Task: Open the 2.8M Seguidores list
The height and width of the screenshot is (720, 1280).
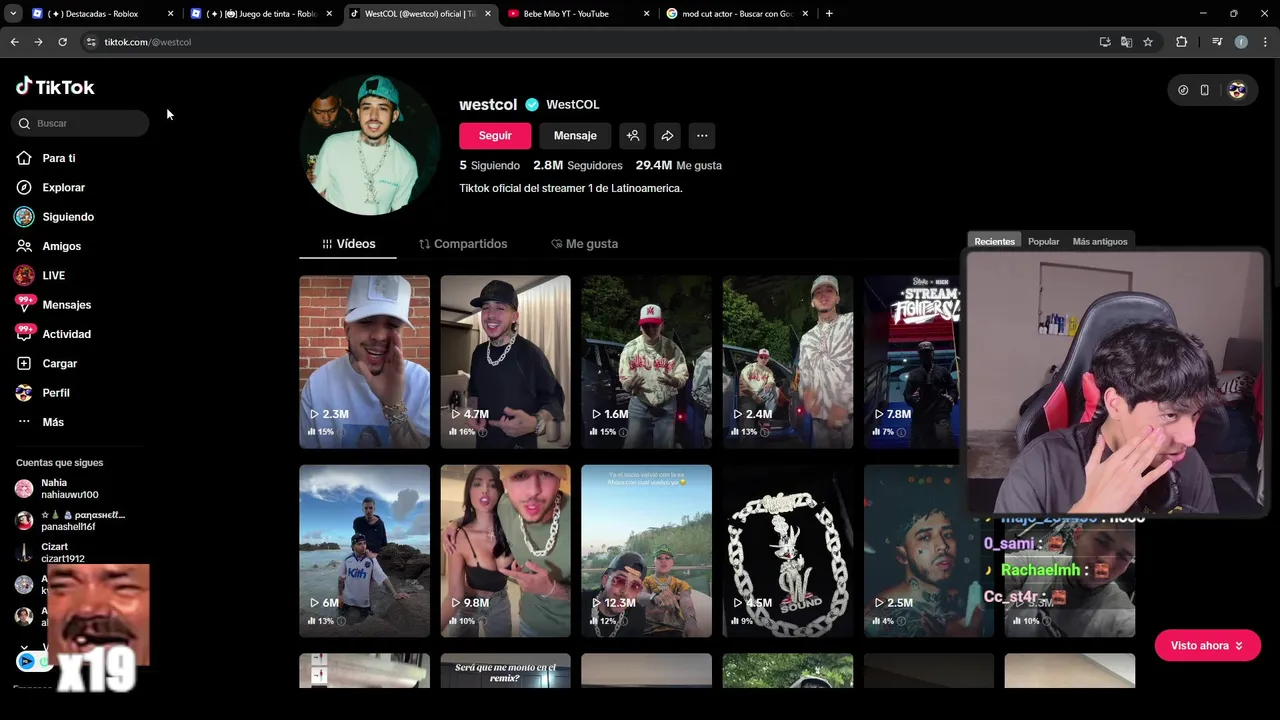Action: pos(578,165)
